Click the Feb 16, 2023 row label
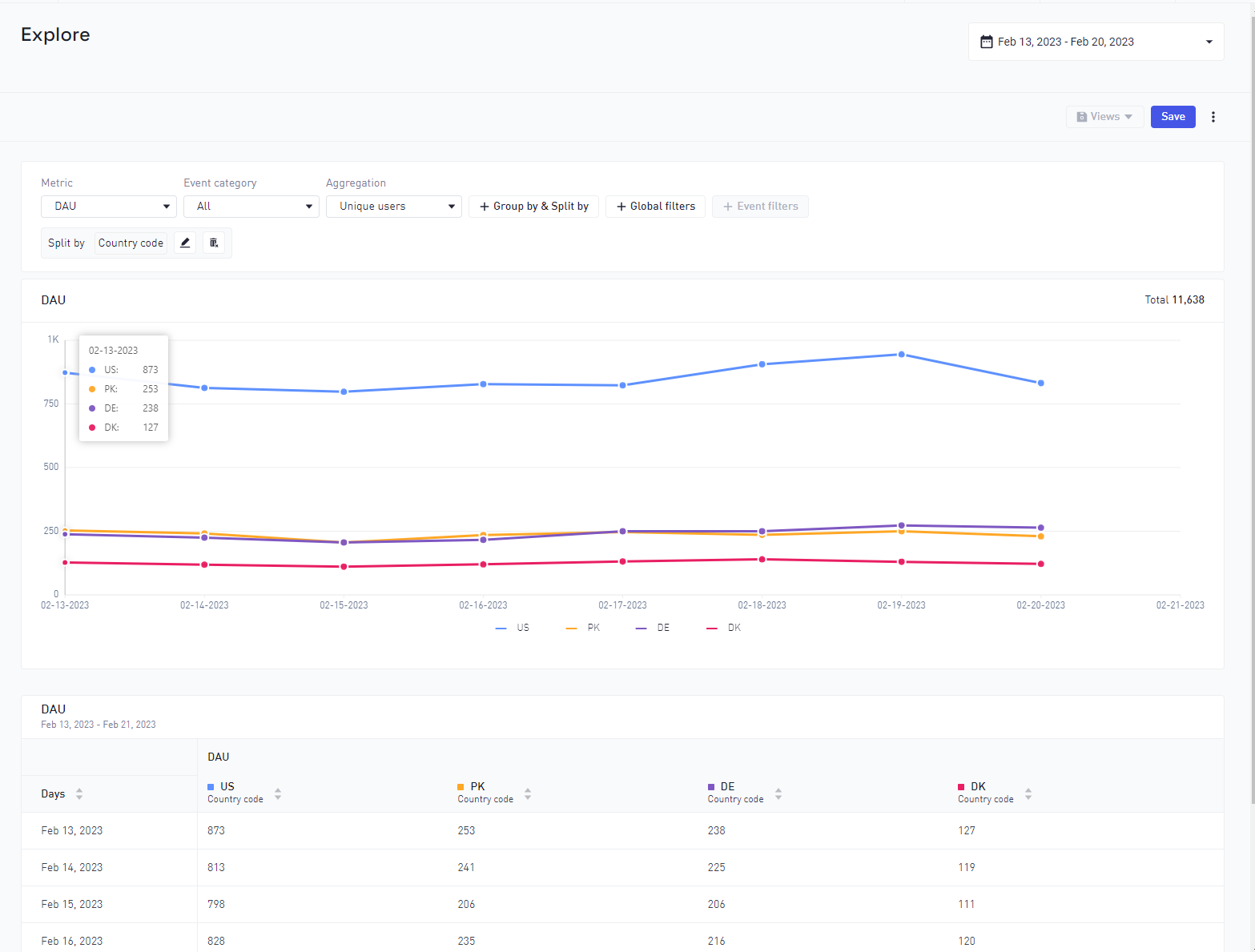Screen dimensions: 1255x952 coord(72,941)
